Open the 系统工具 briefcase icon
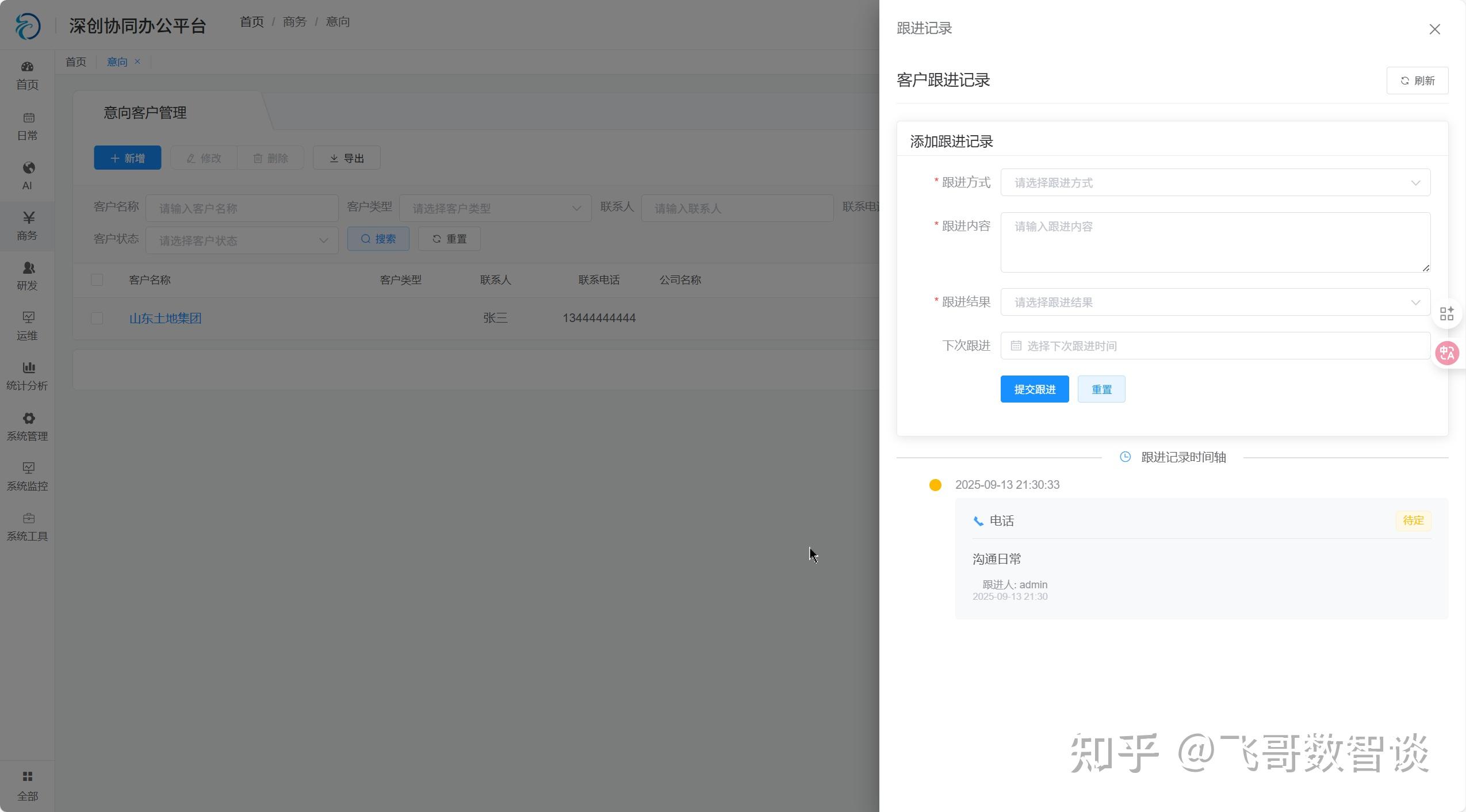Image resolution: width=1466 pixels, height=812 pixels. click(x=28, y=518)
